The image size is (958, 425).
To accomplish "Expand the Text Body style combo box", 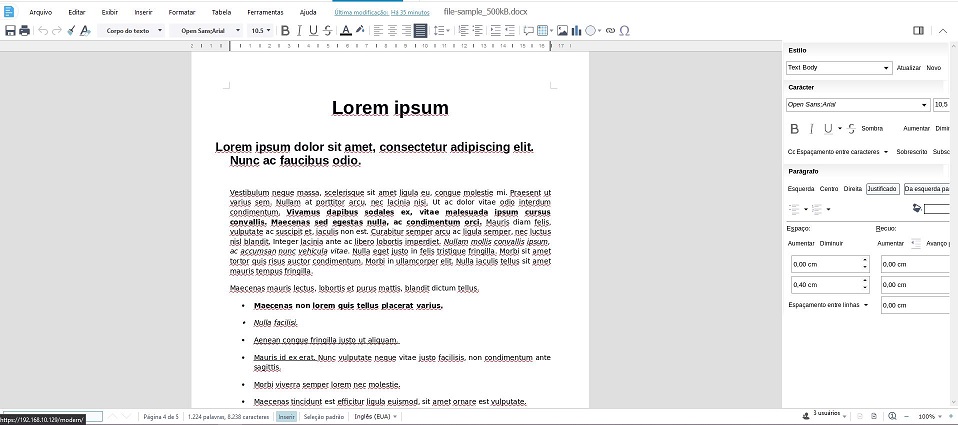I will click(x=886, y=68).
